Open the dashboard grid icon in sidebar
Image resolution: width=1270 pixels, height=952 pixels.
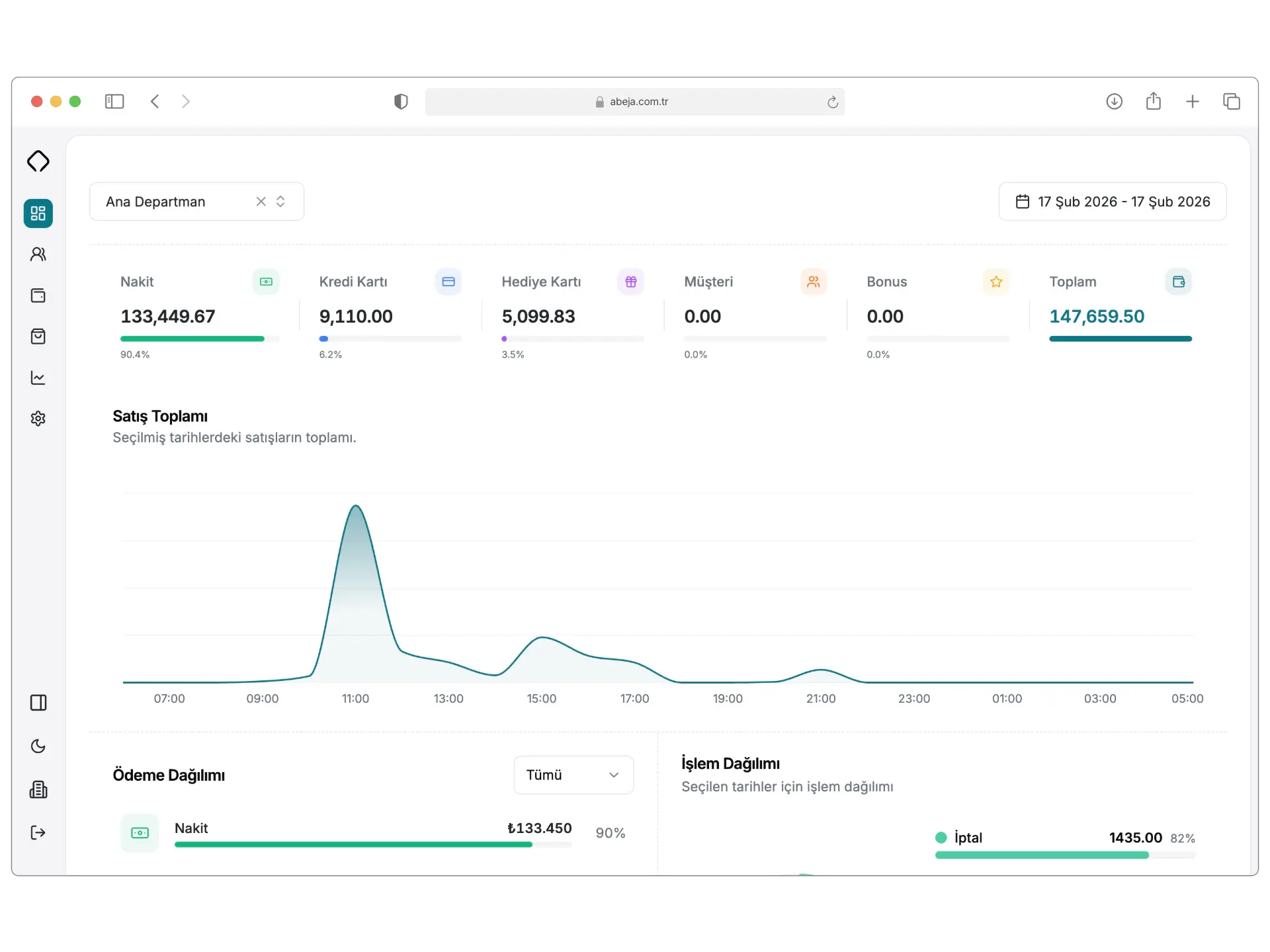coord(38,214)
